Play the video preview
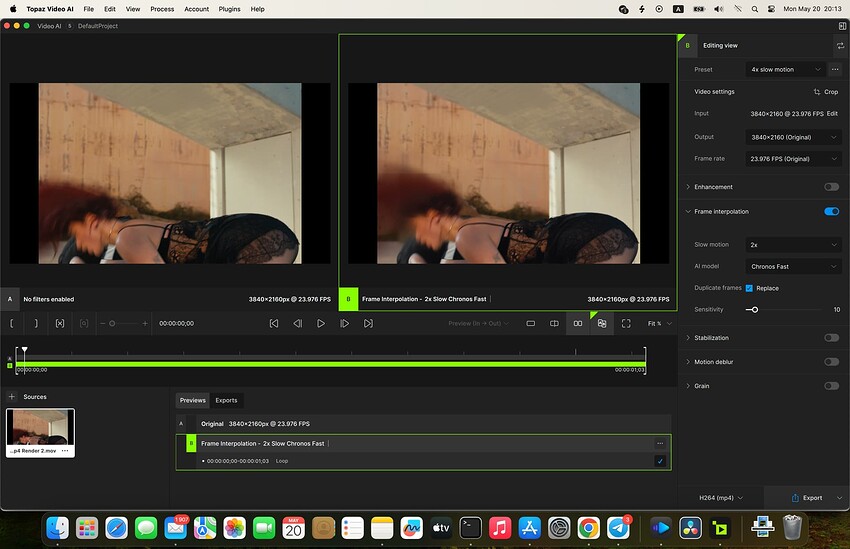The height and width of the screenshot is (549, 850). pos(321,324)
